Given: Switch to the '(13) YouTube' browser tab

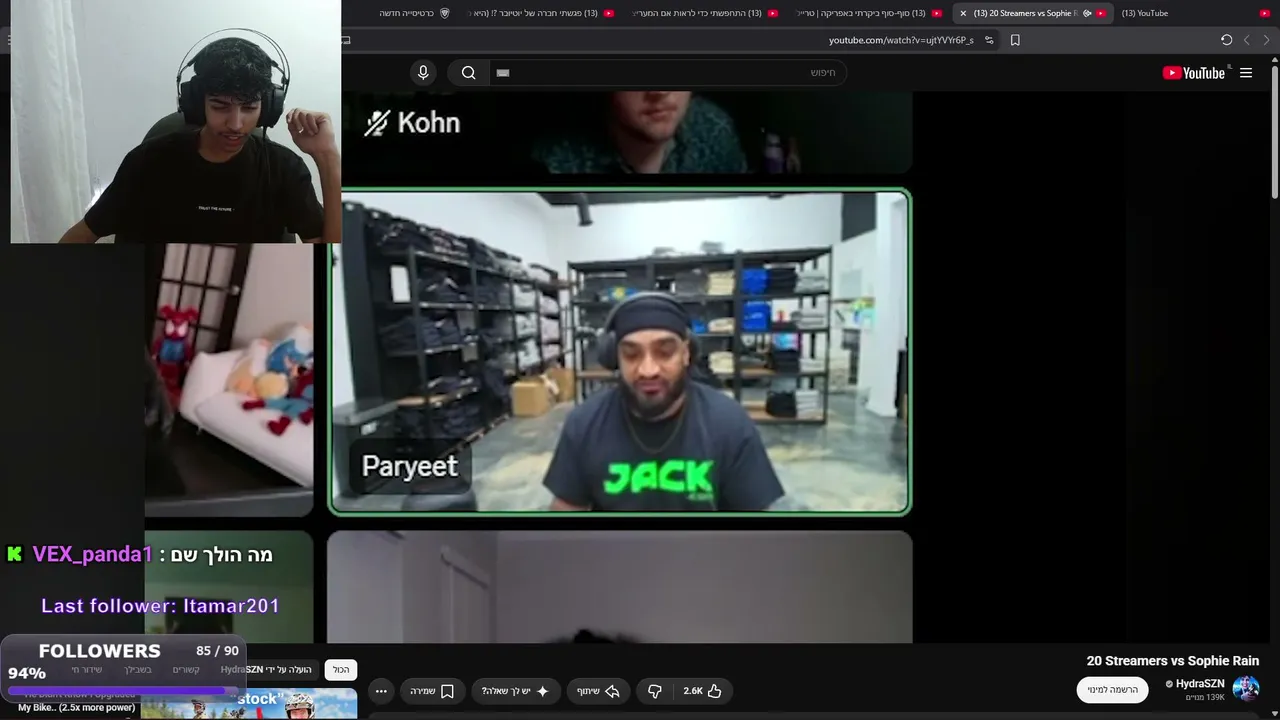Looking at the screenshot, I should point(1195,13).
